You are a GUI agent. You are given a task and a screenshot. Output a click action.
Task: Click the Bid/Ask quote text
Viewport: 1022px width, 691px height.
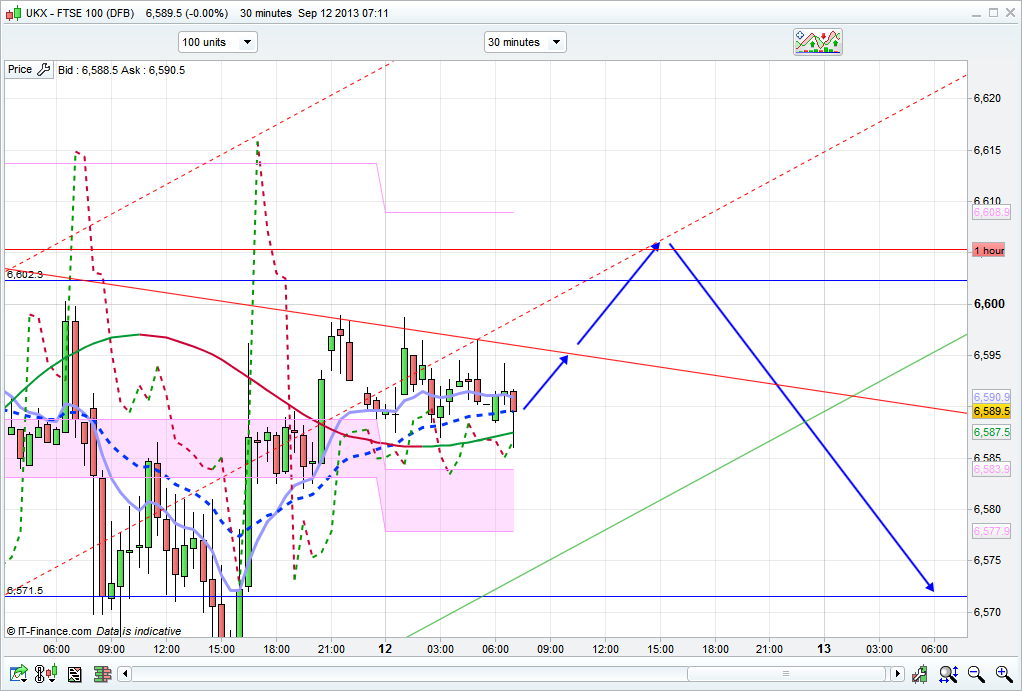(121, 70)
